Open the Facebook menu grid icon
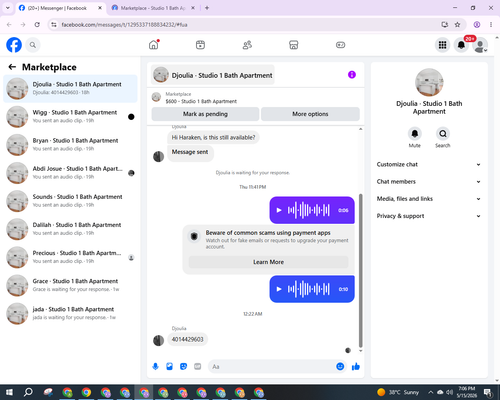Image resolution: width=500 pixels, height=400 pixels. [x=442, y=45]
